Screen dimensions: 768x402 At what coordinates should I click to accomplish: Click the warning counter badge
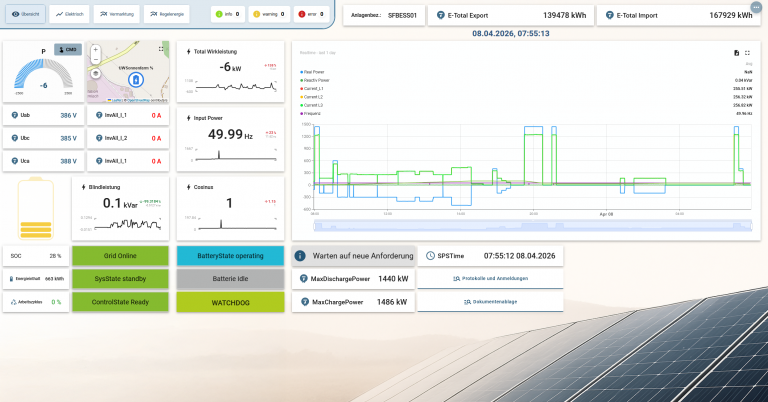coord(270,15)
